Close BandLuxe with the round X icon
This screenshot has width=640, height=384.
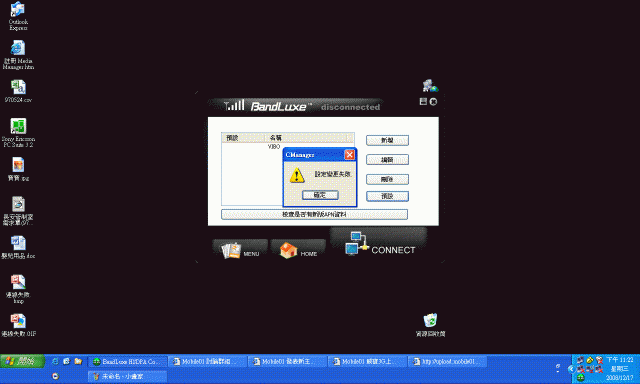[433, 102]
